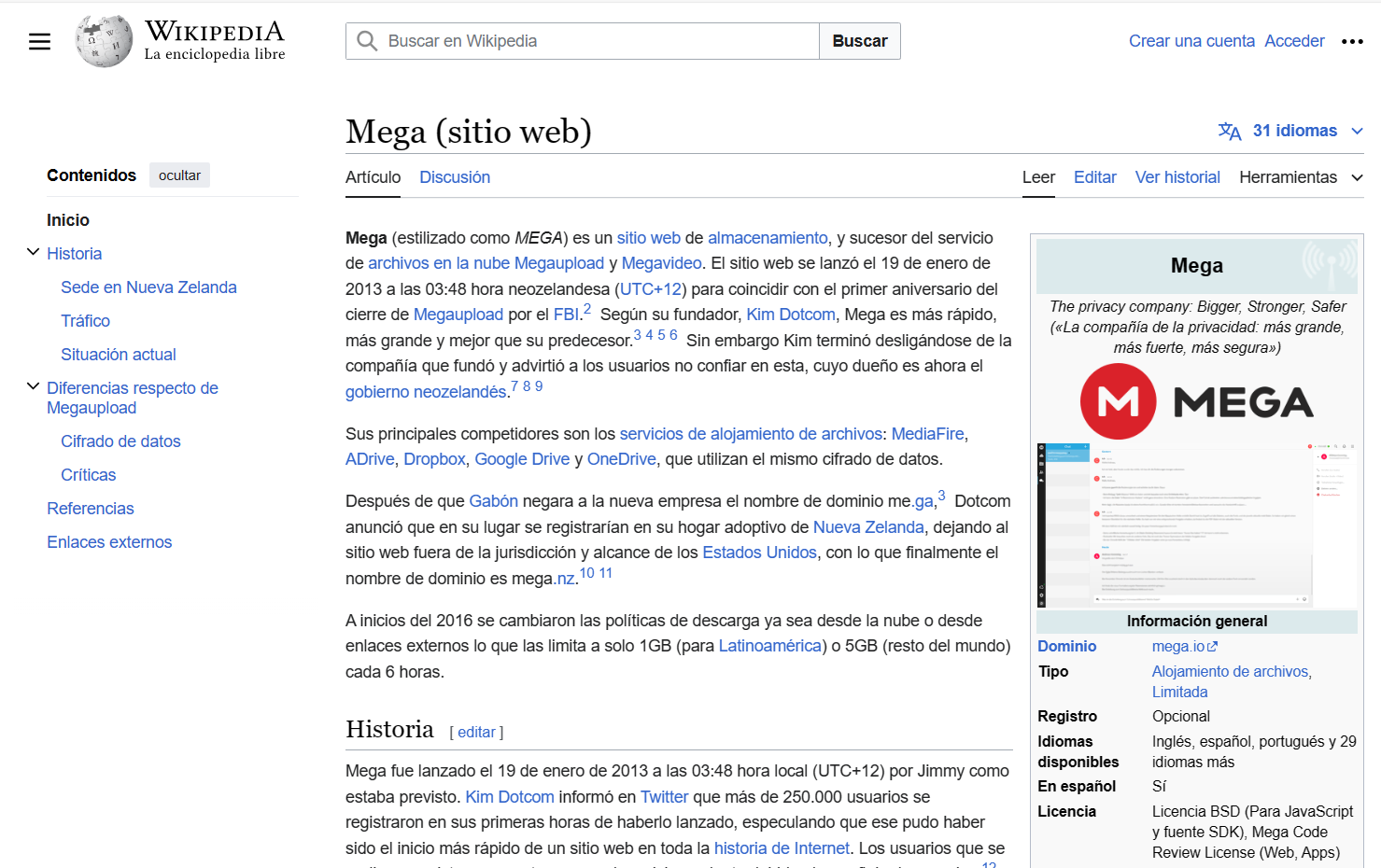This screenshot has height=868, width=1381.
Task: Hide the contents sidebar with ocultar
Action: pyautogui.click(x=179, y=175)
